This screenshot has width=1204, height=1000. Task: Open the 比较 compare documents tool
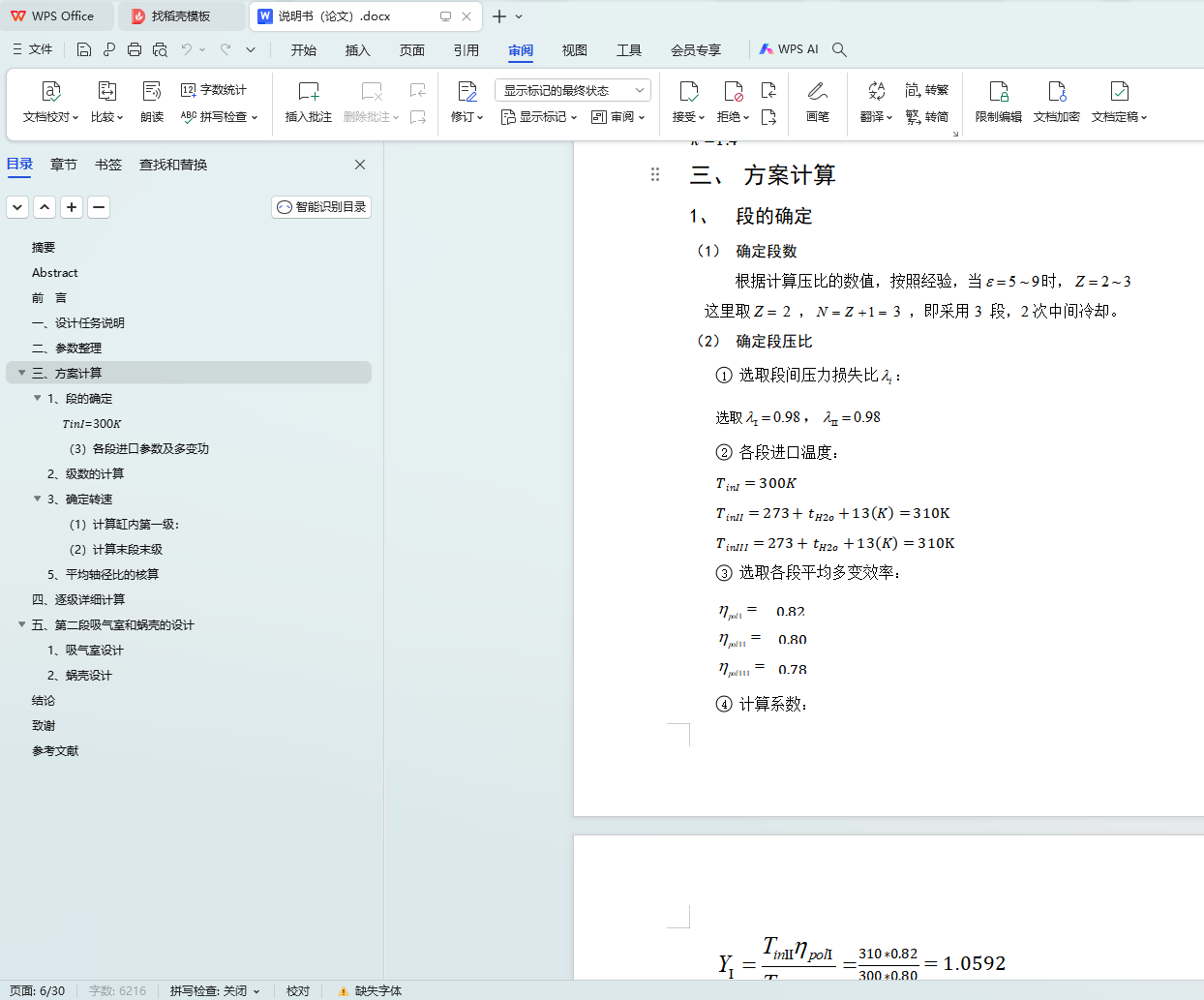click(106, 103)
